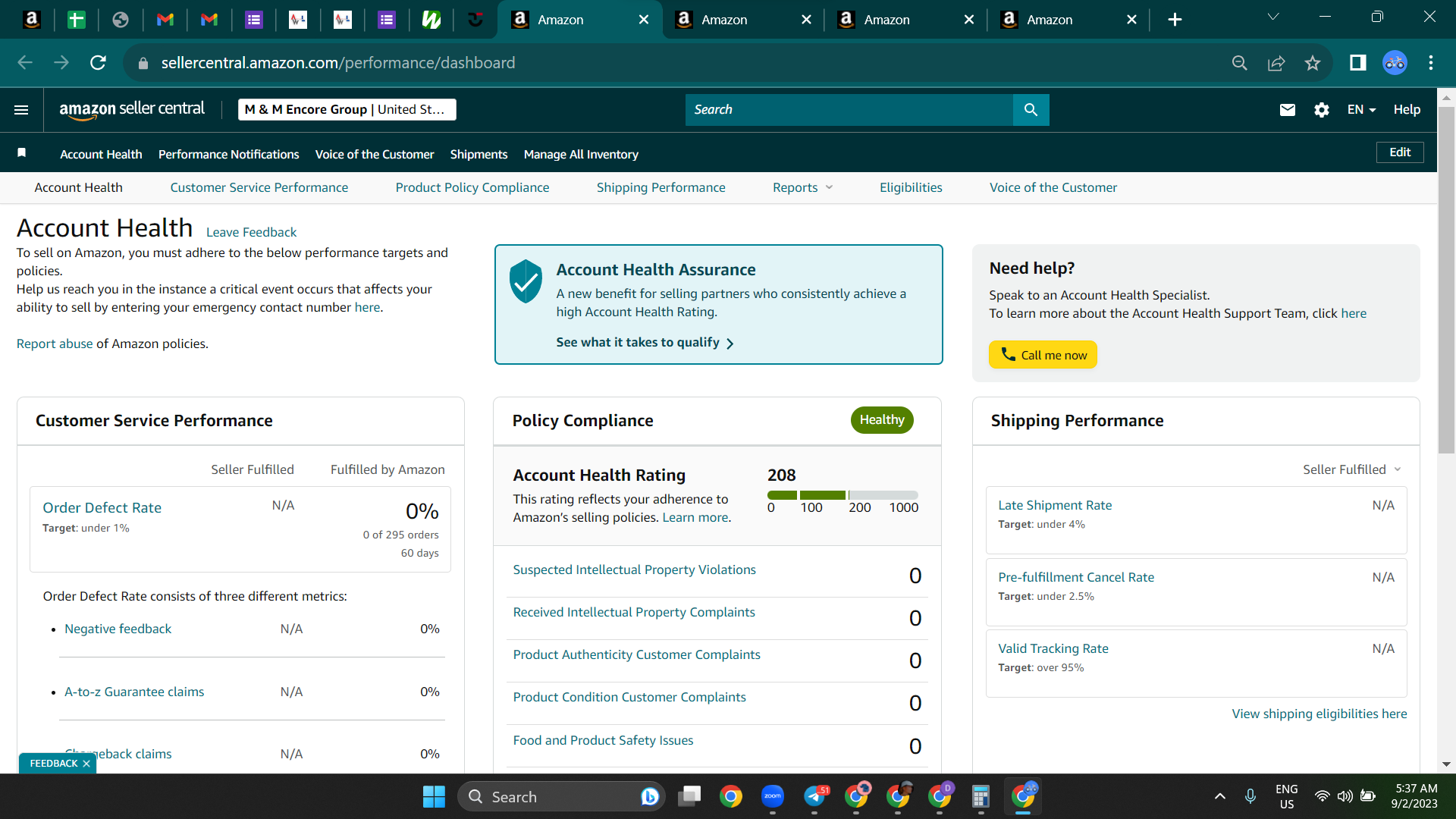The image size is (1456, 819).
Task: Click the bookmark flag icon
Action: (x=22, y=153)
